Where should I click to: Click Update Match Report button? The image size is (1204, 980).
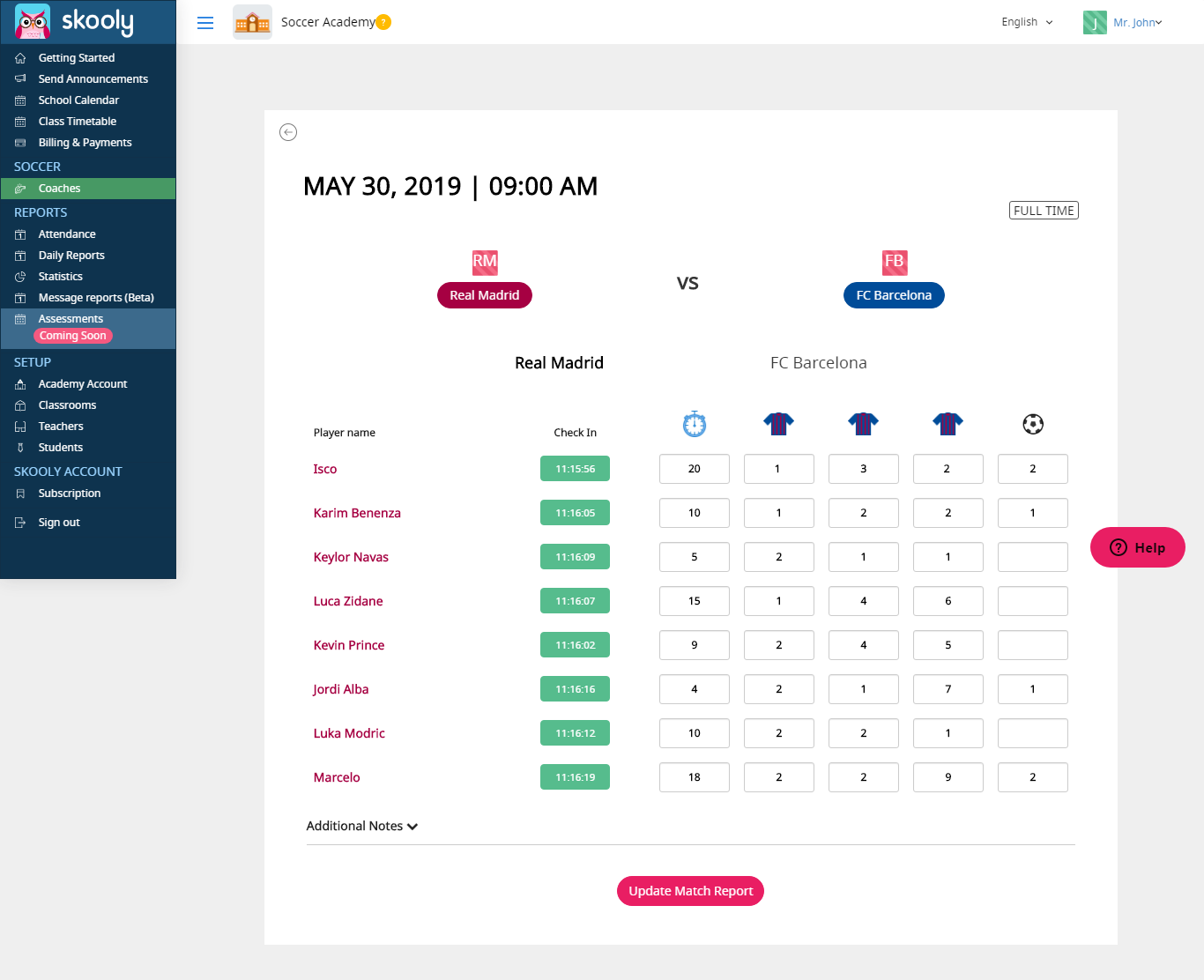690,891
